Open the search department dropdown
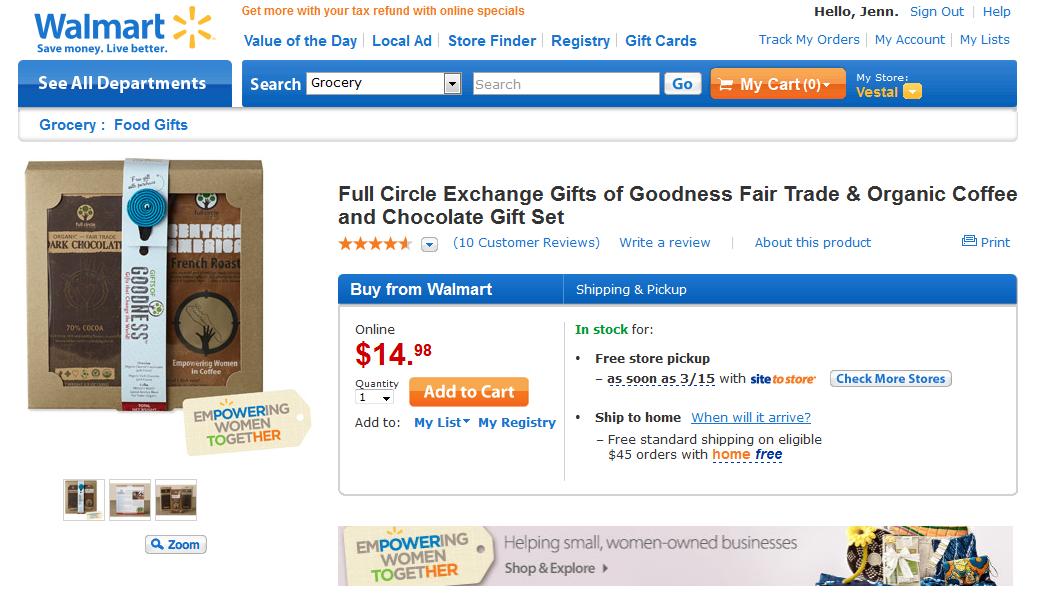 tap(452, 84)
